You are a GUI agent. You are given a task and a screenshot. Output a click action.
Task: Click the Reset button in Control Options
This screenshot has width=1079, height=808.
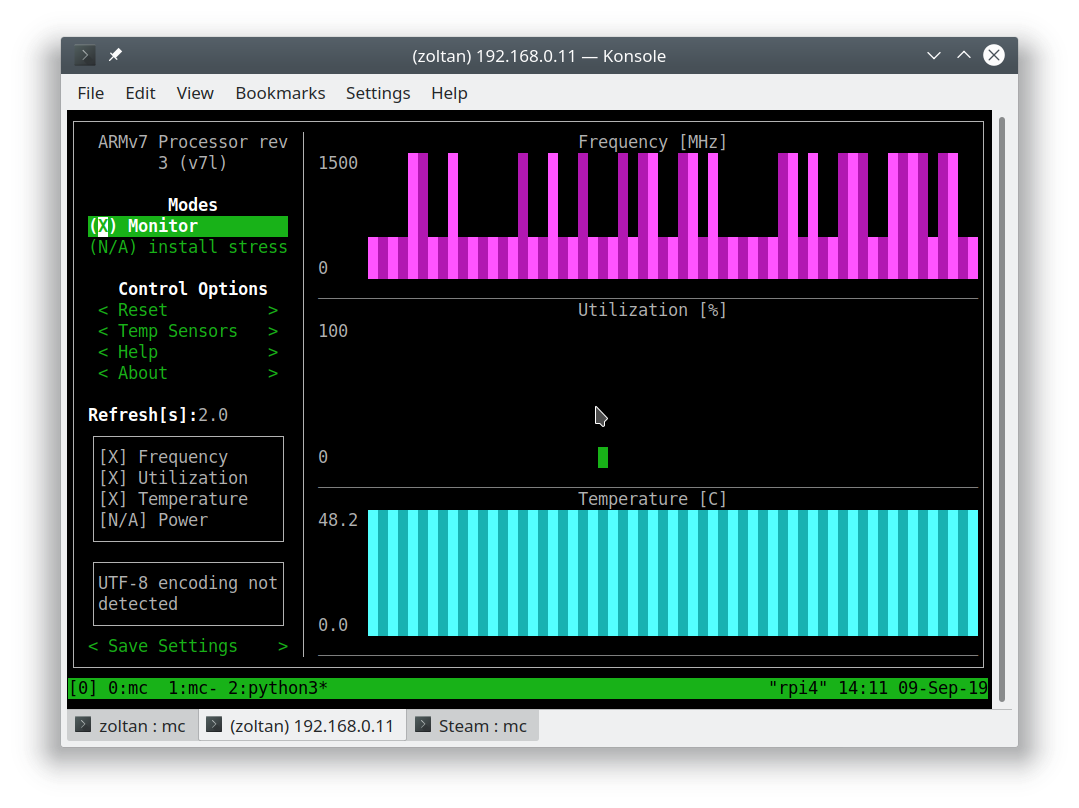[x=142, y=310]
